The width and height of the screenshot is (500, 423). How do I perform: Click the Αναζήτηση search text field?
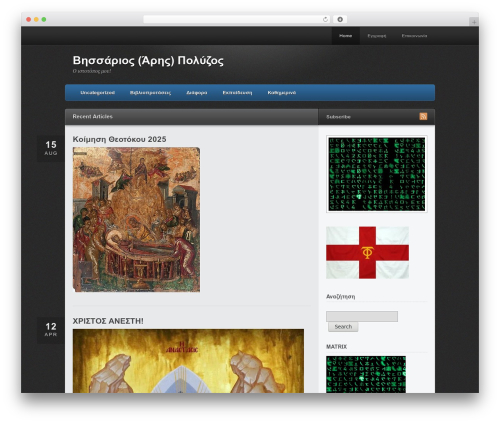[x=362, y=316]
